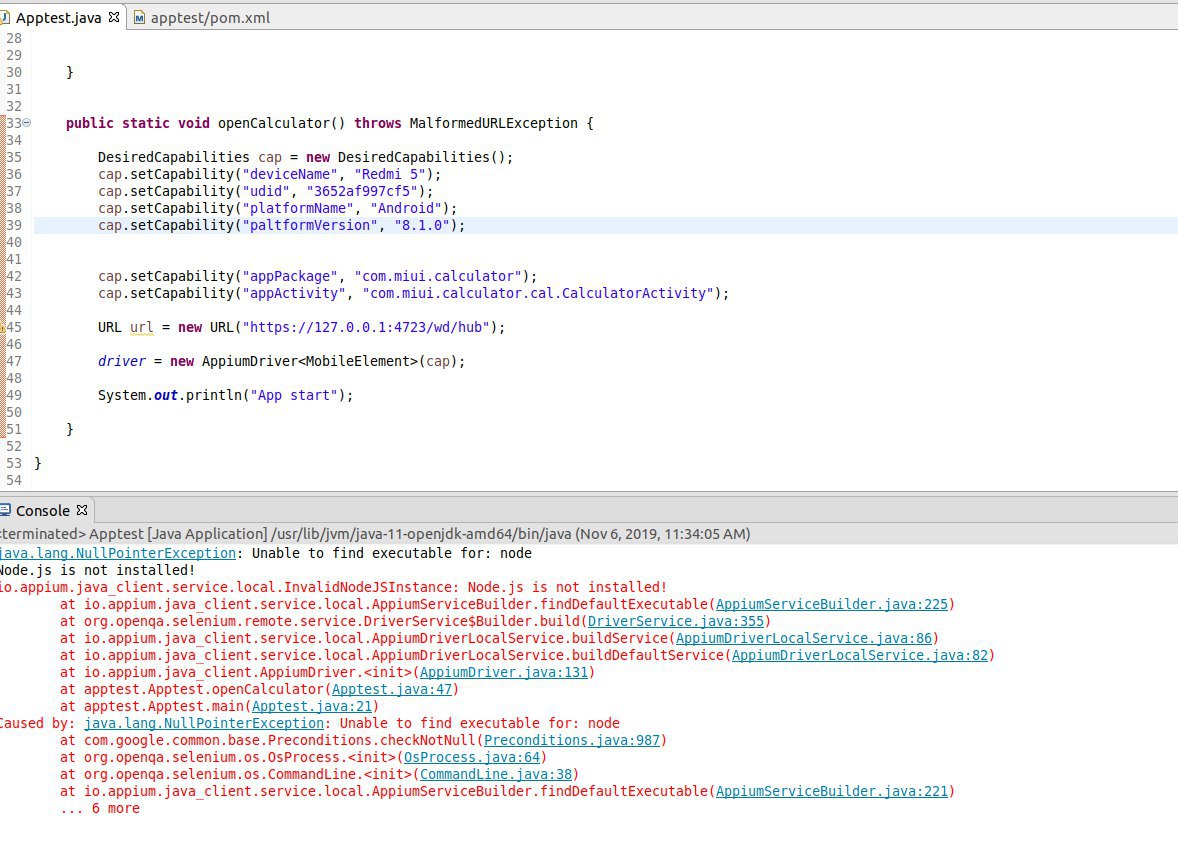Click the "Node.js is not installed!" console line
Screen dimensions: 1178x860
[98, 571]
